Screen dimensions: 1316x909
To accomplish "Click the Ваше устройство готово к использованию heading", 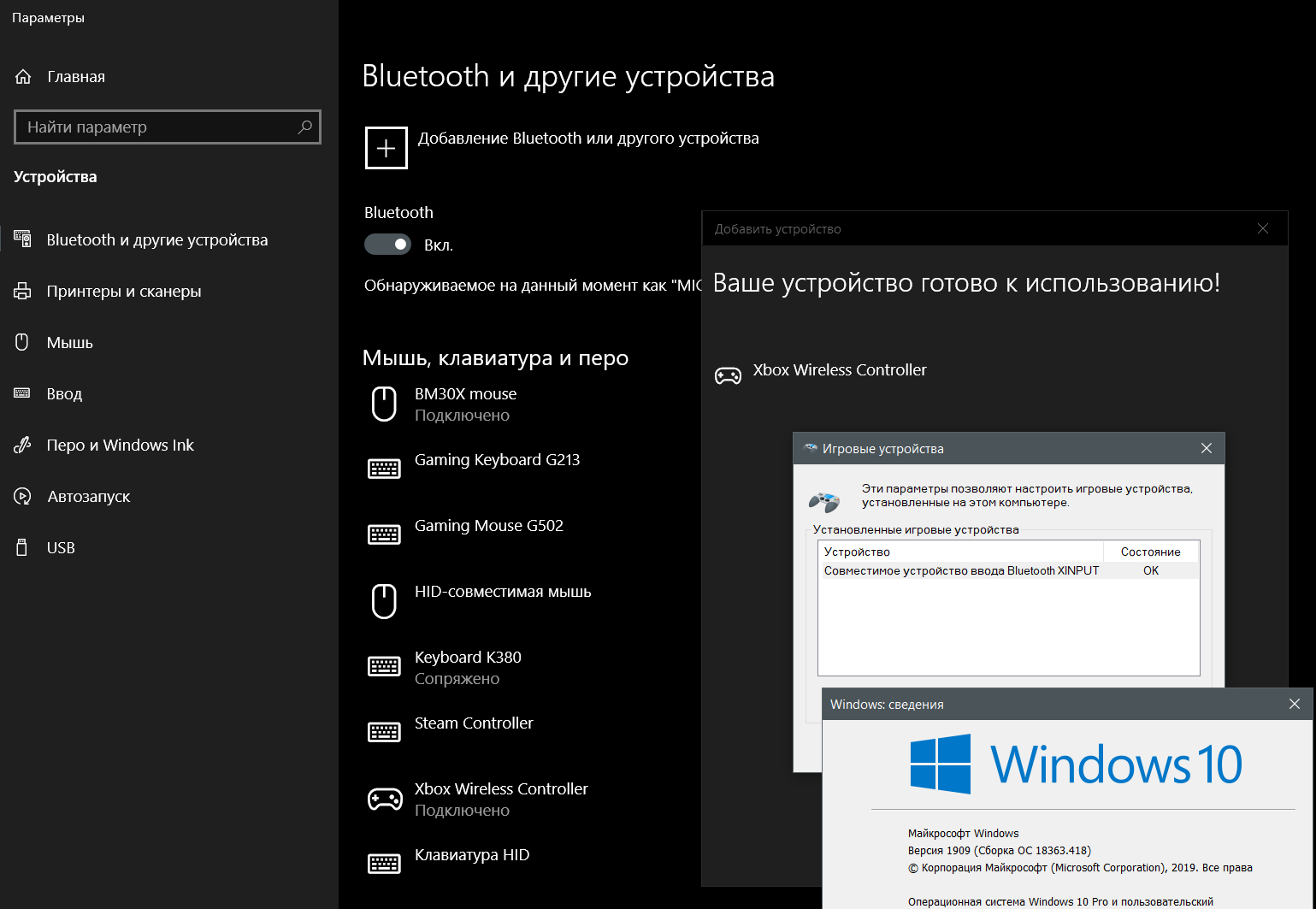I will (x=966, y=283).
